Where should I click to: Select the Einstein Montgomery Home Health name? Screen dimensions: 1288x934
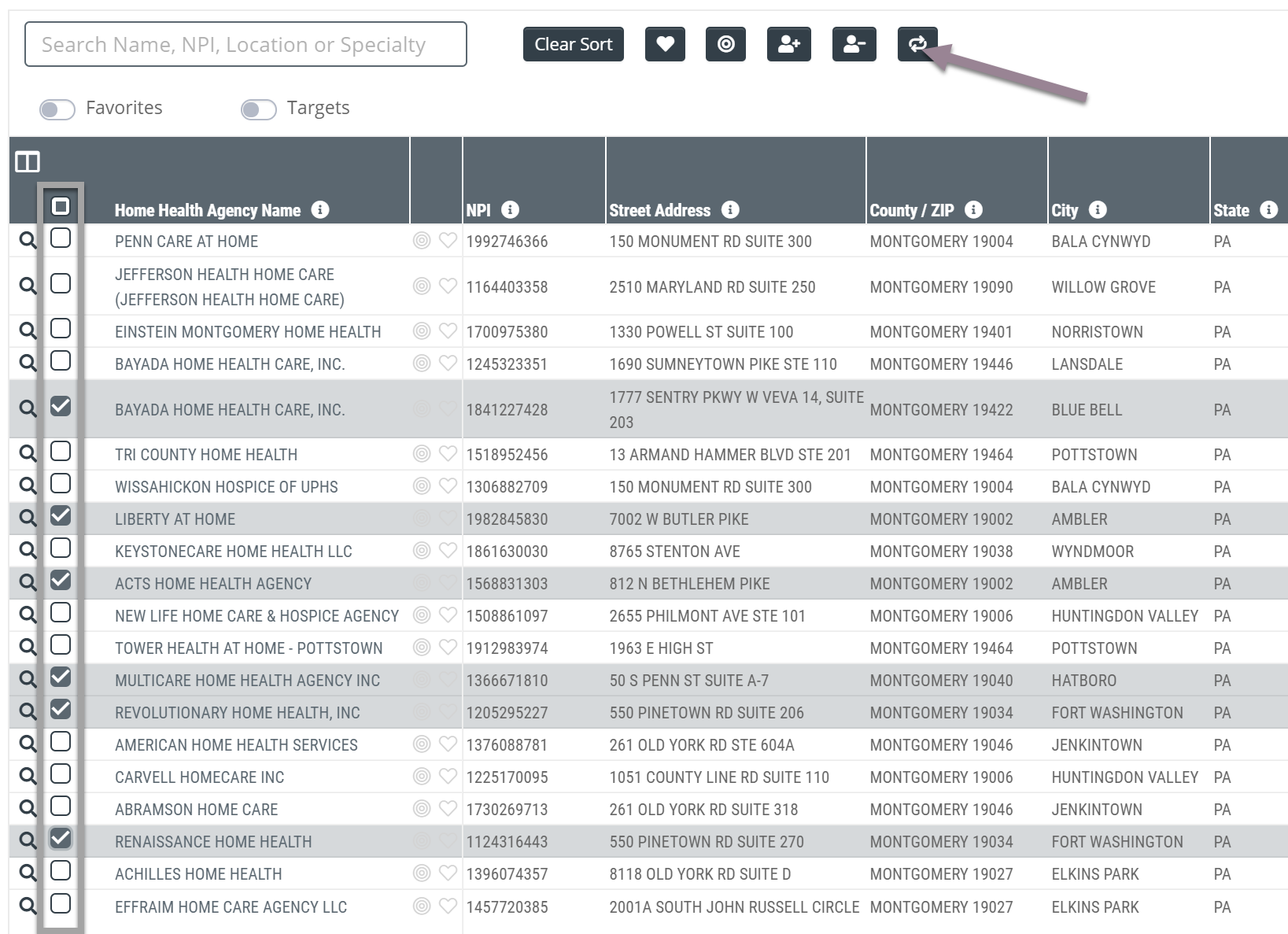[248, 332]
